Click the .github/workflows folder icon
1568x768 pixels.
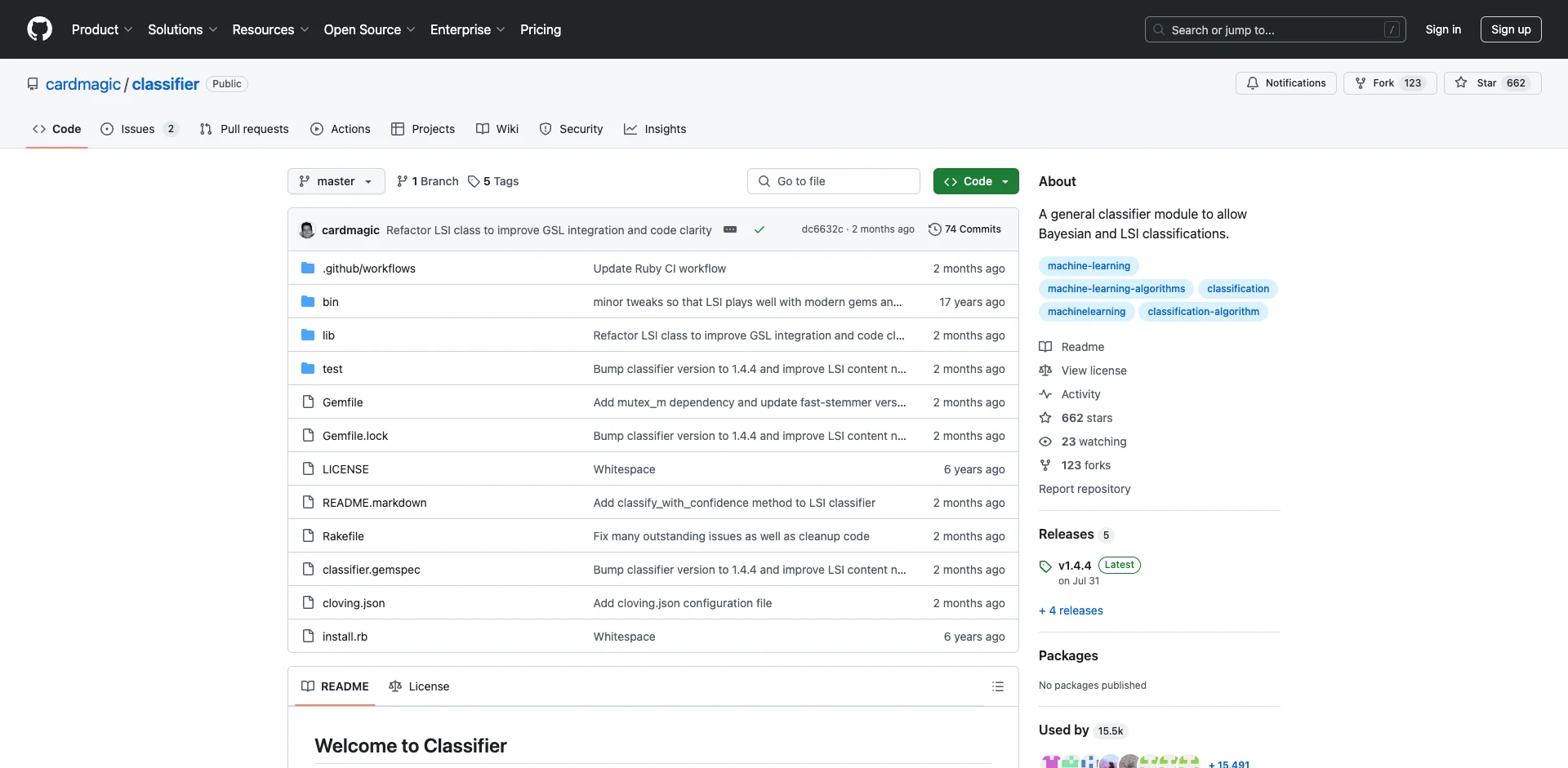coord(308,269)
